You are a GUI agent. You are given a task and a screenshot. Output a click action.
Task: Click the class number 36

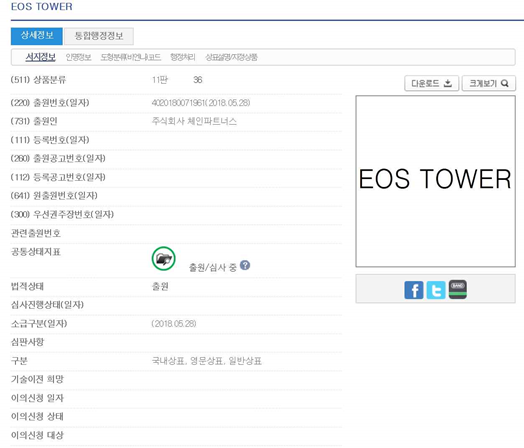(x=198, y=80)
